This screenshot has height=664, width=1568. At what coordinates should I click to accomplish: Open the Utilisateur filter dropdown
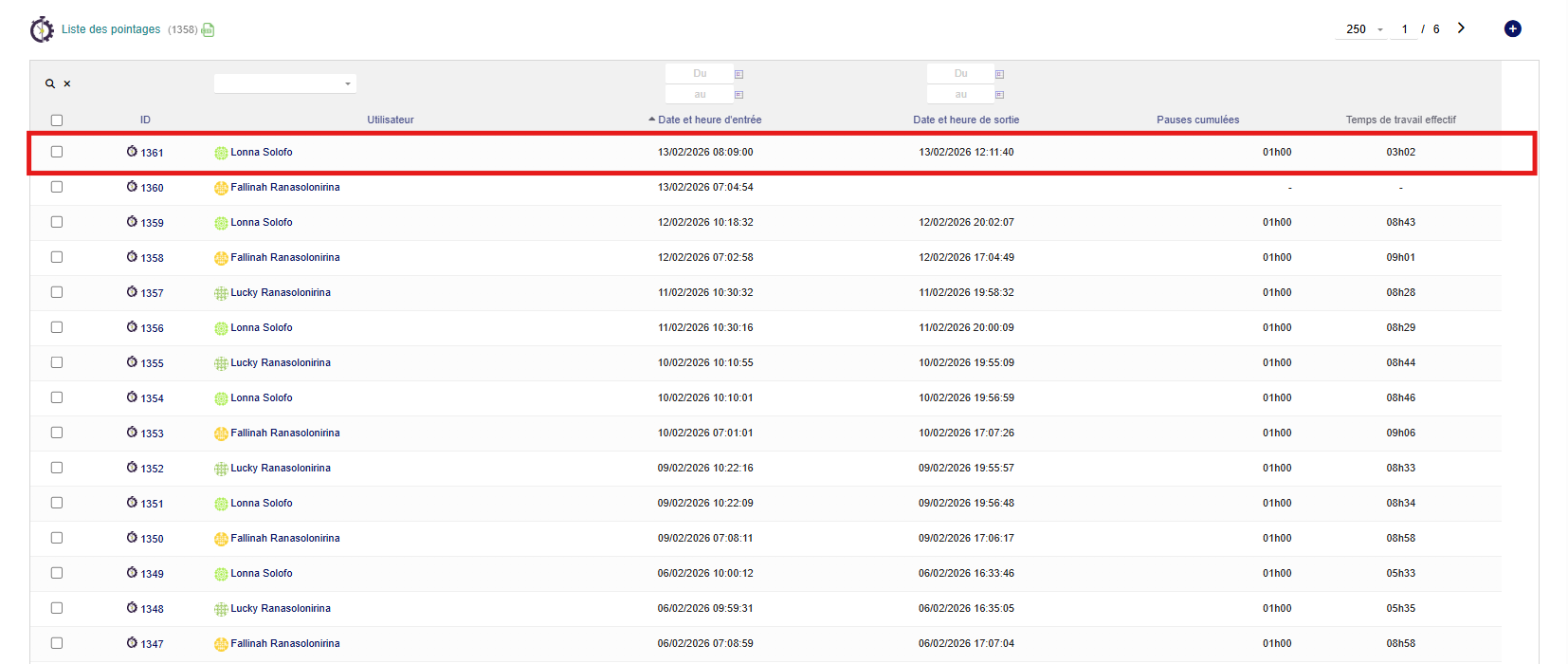coord(284,84)
